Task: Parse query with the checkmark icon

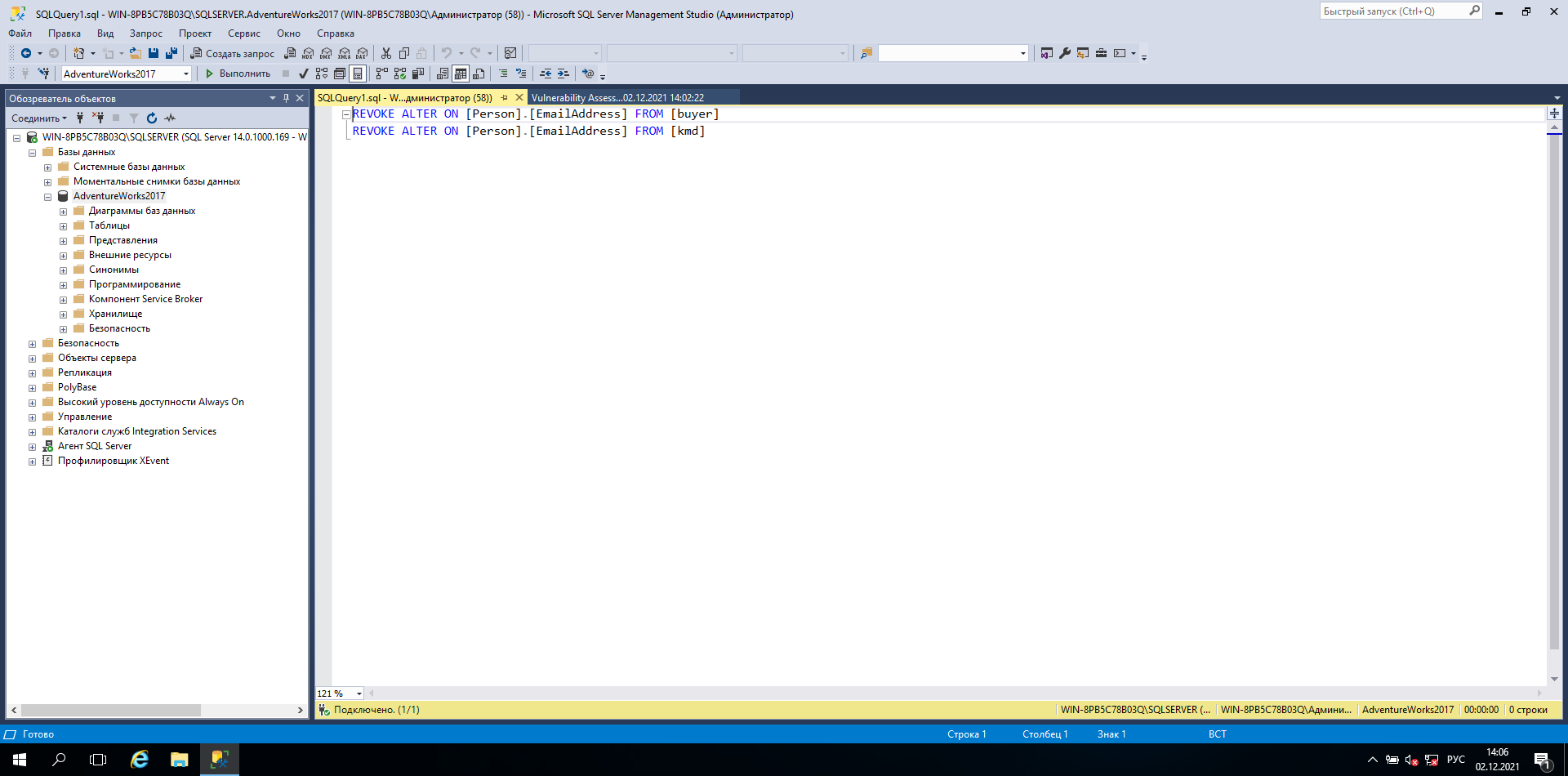Action: pos(304,74)
